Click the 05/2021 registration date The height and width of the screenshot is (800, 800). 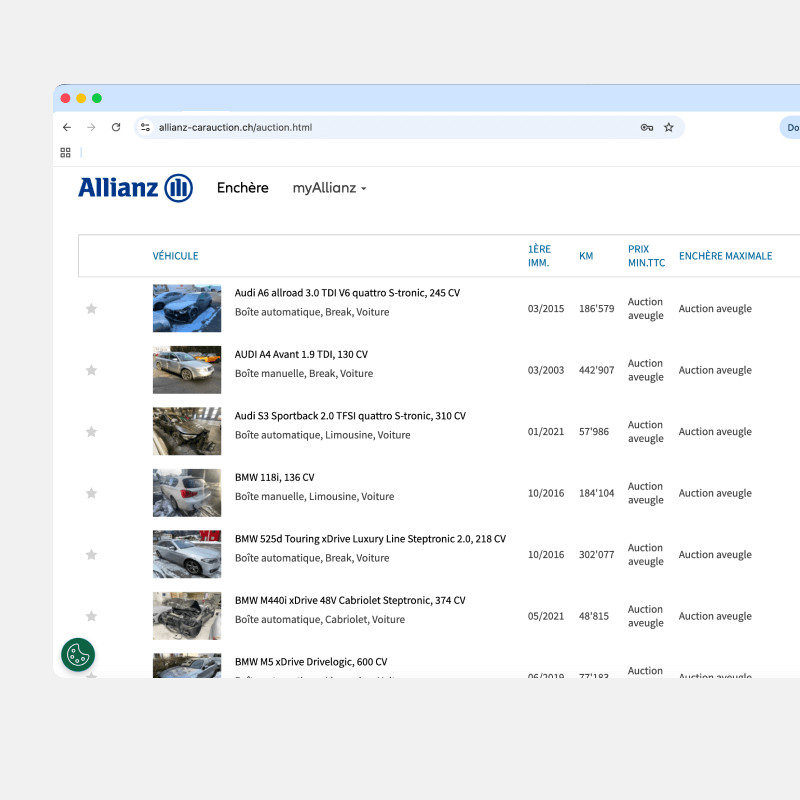click(546, 616)
